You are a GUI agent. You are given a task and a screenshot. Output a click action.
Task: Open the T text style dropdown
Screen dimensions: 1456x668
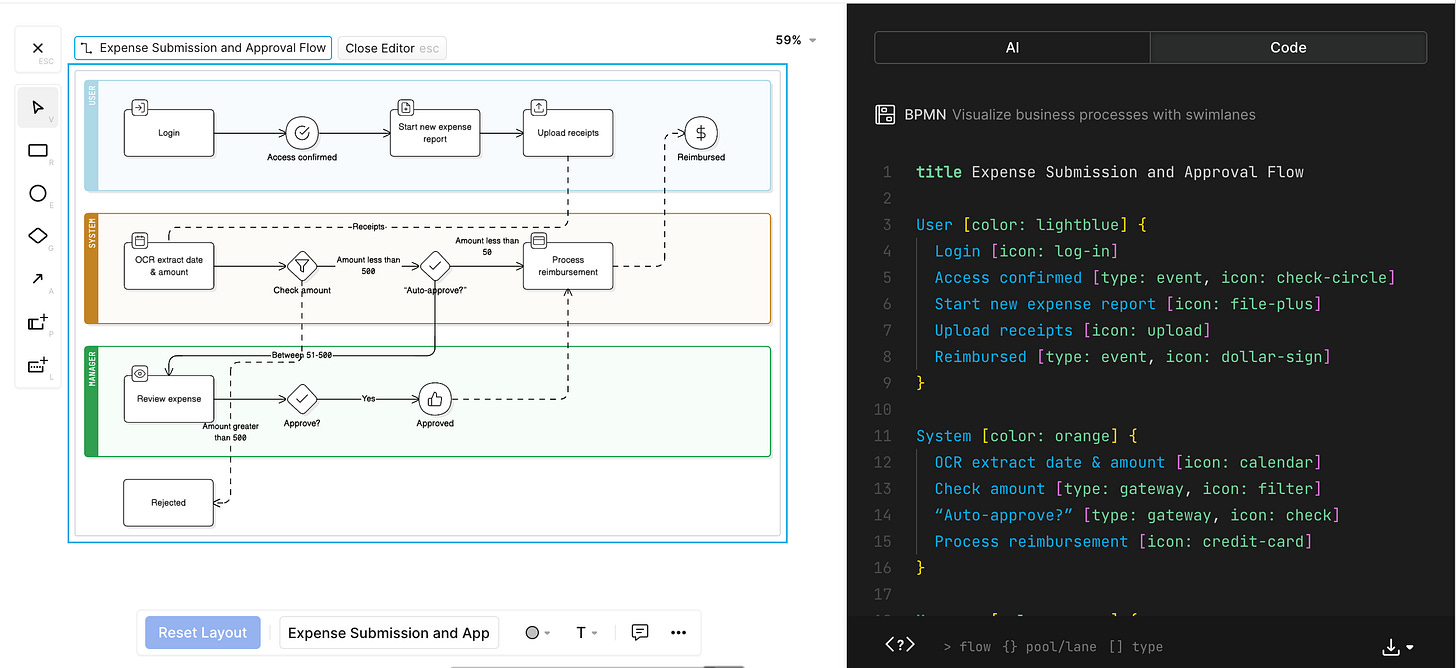(x=587, y=632)
